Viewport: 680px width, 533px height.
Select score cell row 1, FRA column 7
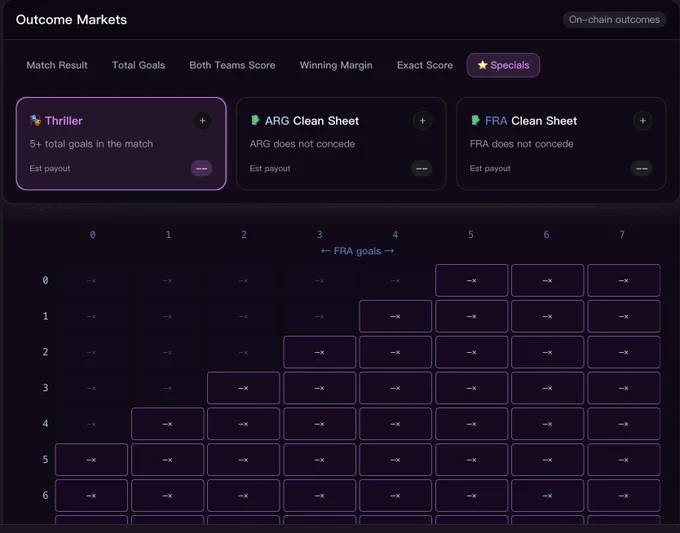[624, 317]
